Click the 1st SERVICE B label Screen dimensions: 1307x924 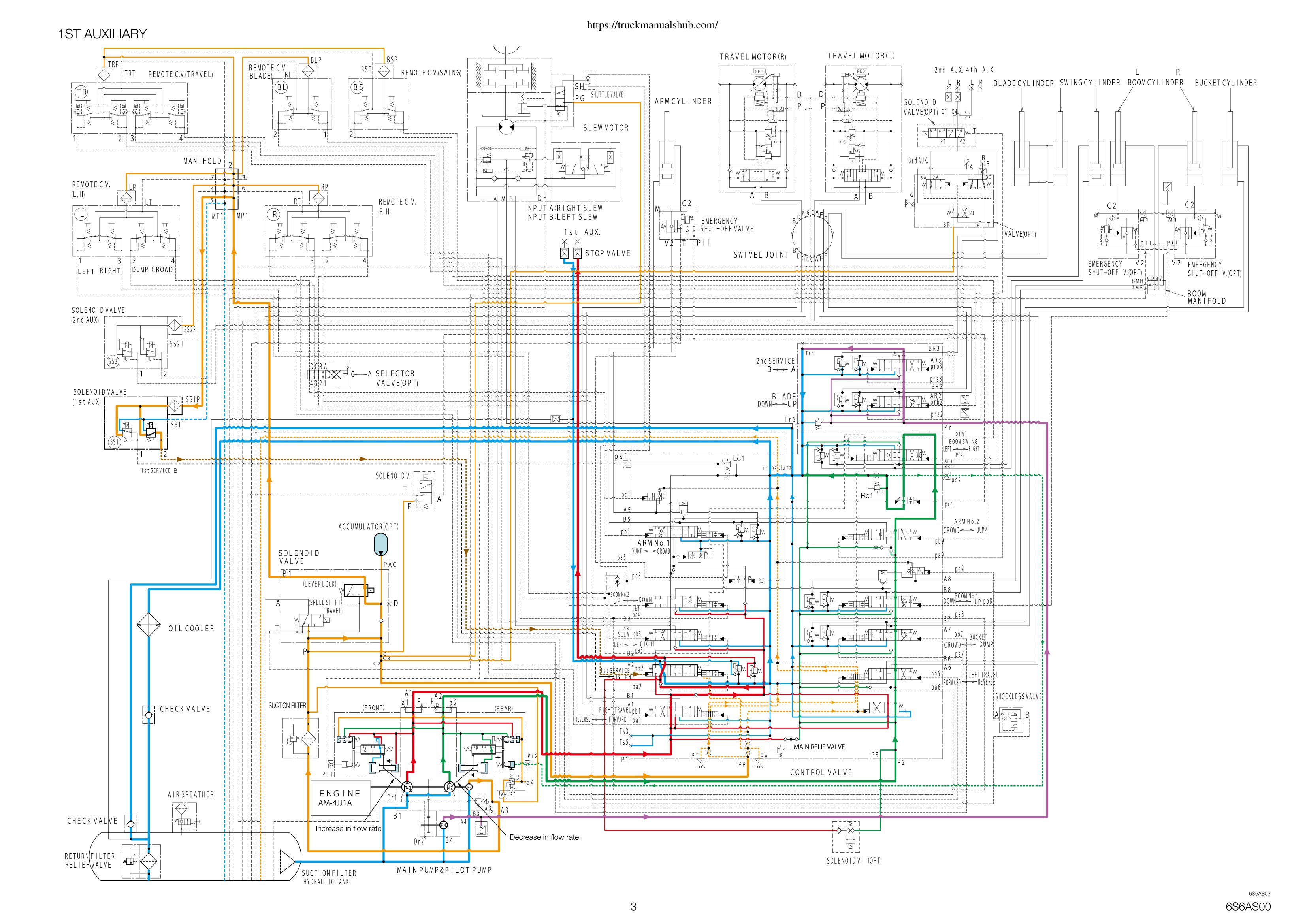(x=159, y=471)
